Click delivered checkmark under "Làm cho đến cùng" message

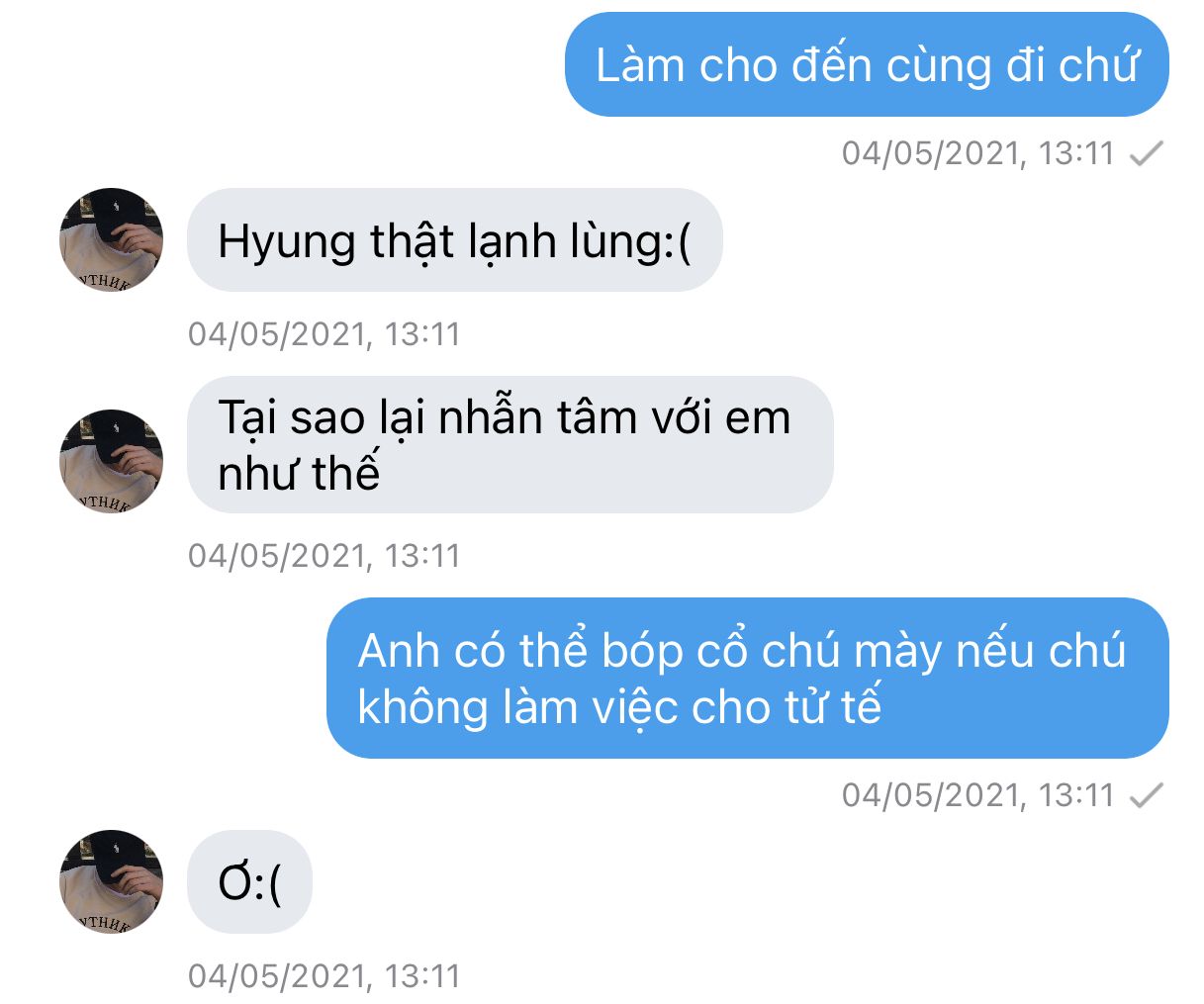[1146, 153]
